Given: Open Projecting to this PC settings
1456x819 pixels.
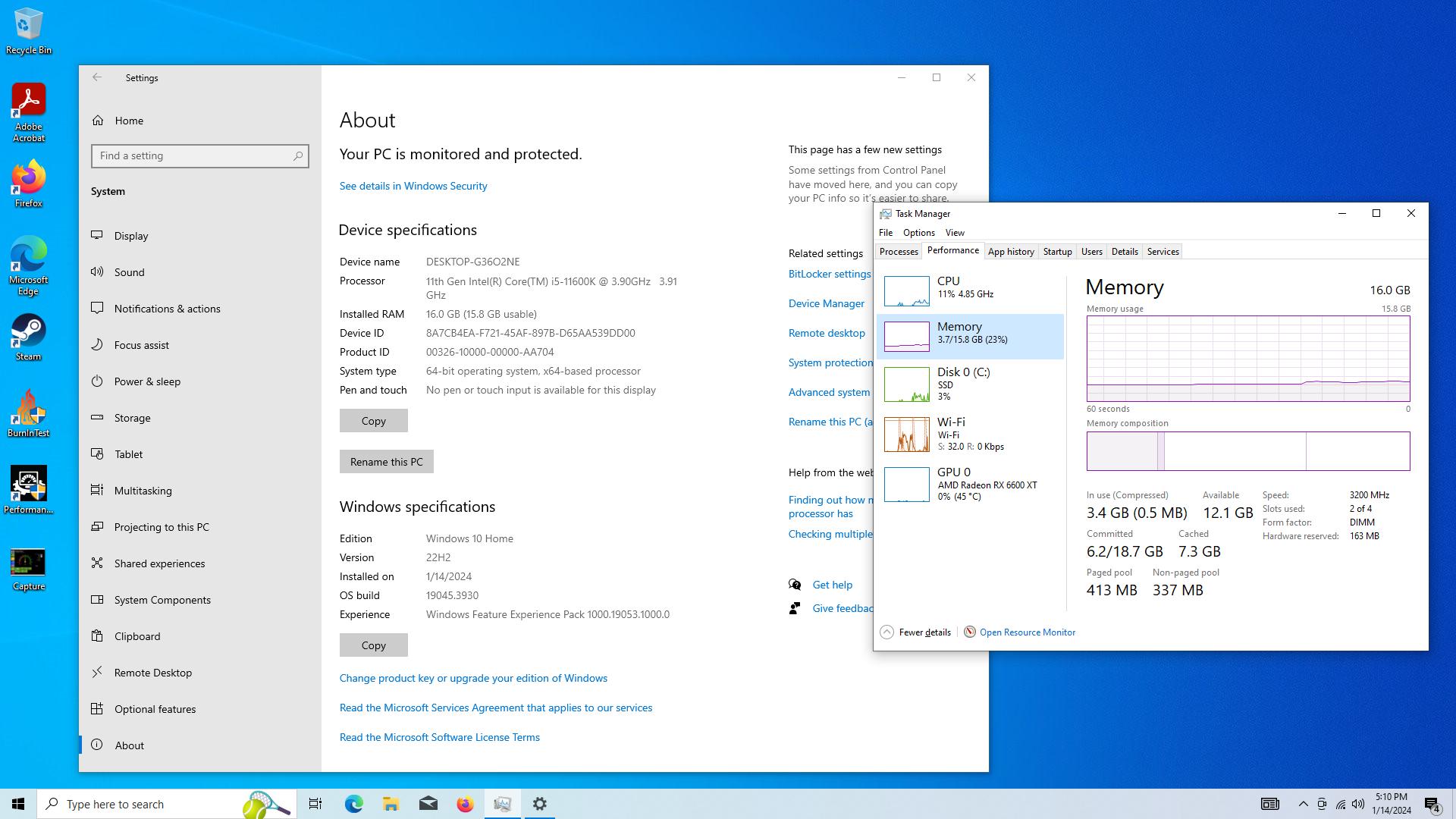Looking at the screenshot, I should pos(200,527).
